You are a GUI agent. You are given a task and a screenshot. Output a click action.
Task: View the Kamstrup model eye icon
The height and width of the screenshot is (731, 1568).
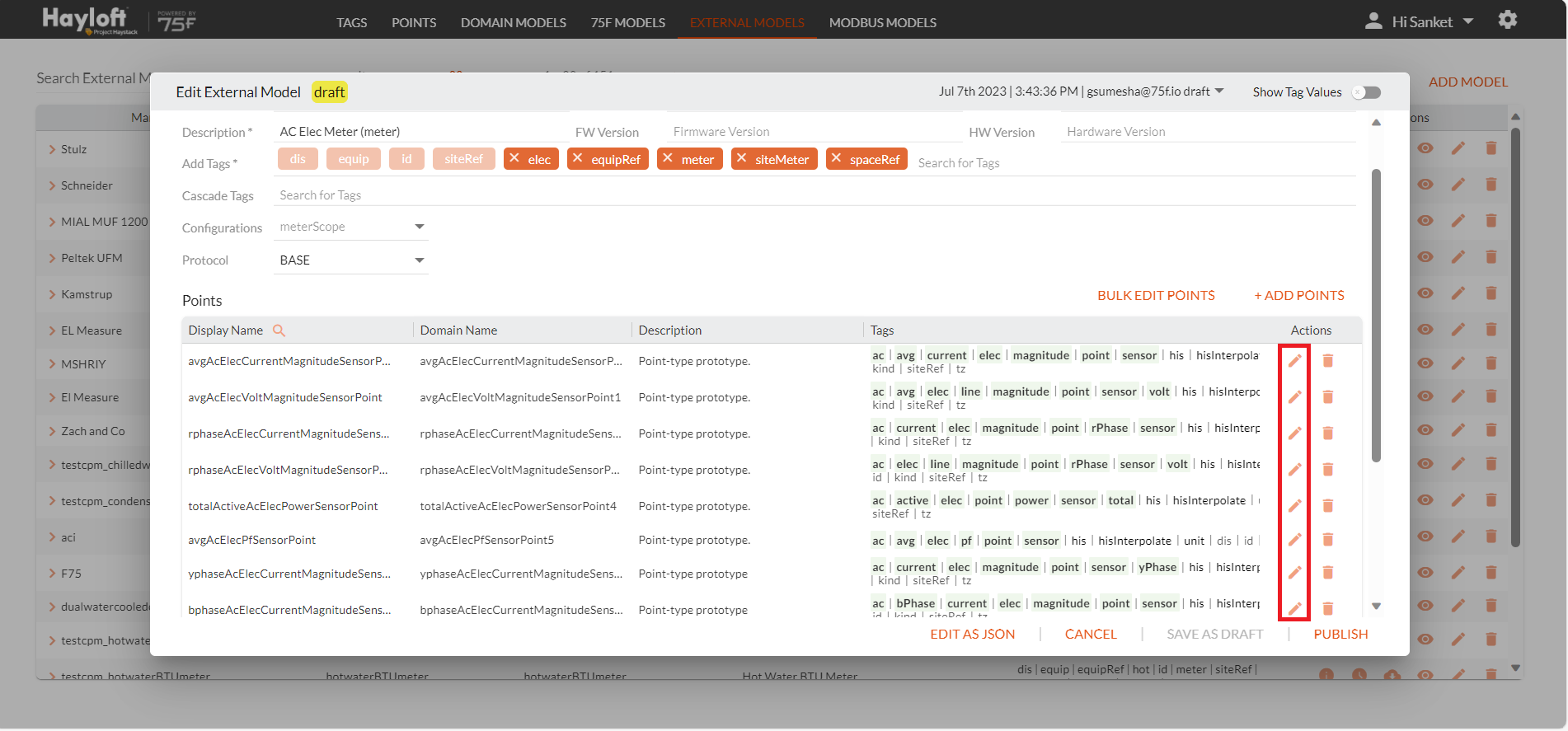[x=1425, y=293]
